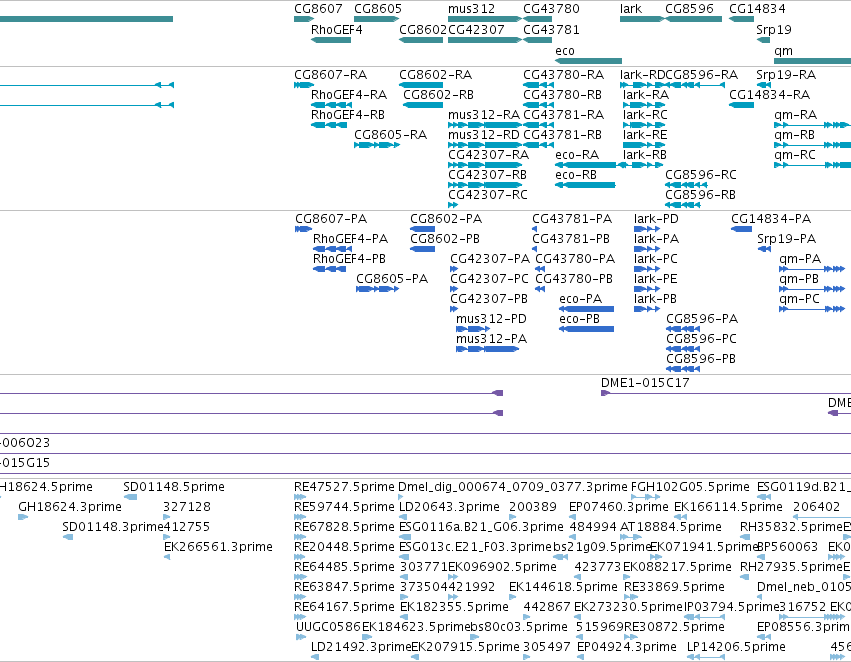Select EST UUGC0586
Image resolution: width=851 pixels, height=662 pixels.
click(301, 637)
